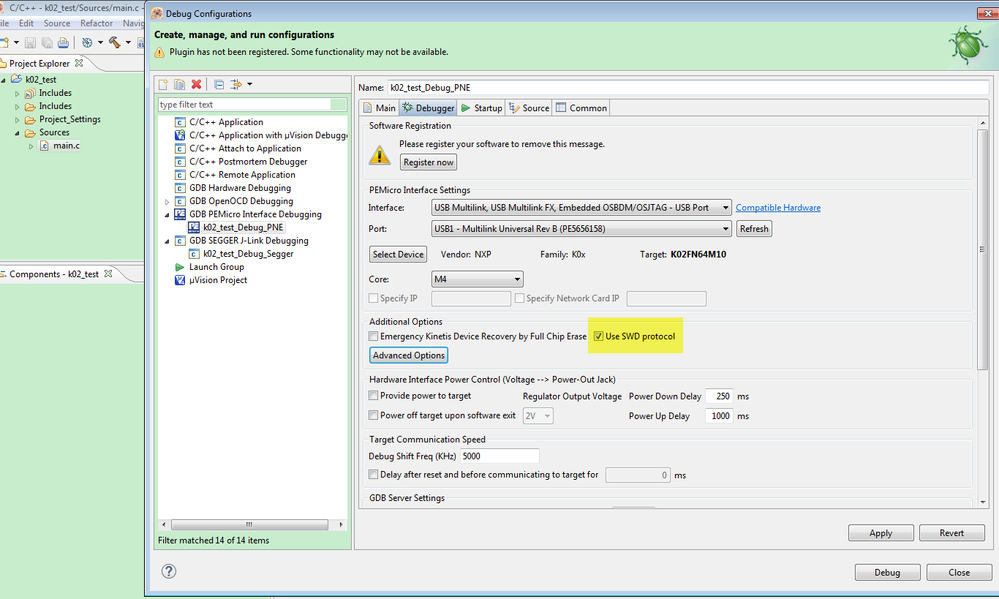Image resolution: width=999 pixels, height=599 pixels.
Task: Click the type filter text field
Action: click(x=245, y=105)
